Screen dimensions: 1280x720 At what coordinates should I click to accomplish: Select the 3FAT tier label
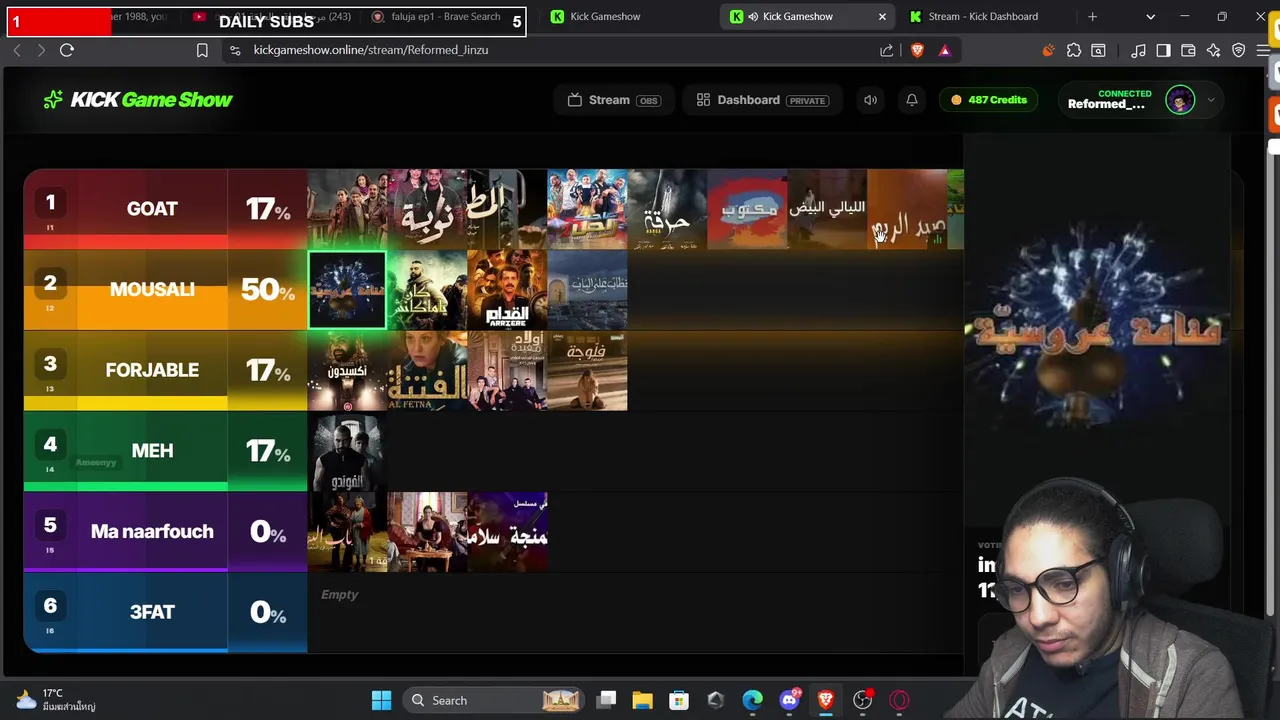[x=152, y=612]
